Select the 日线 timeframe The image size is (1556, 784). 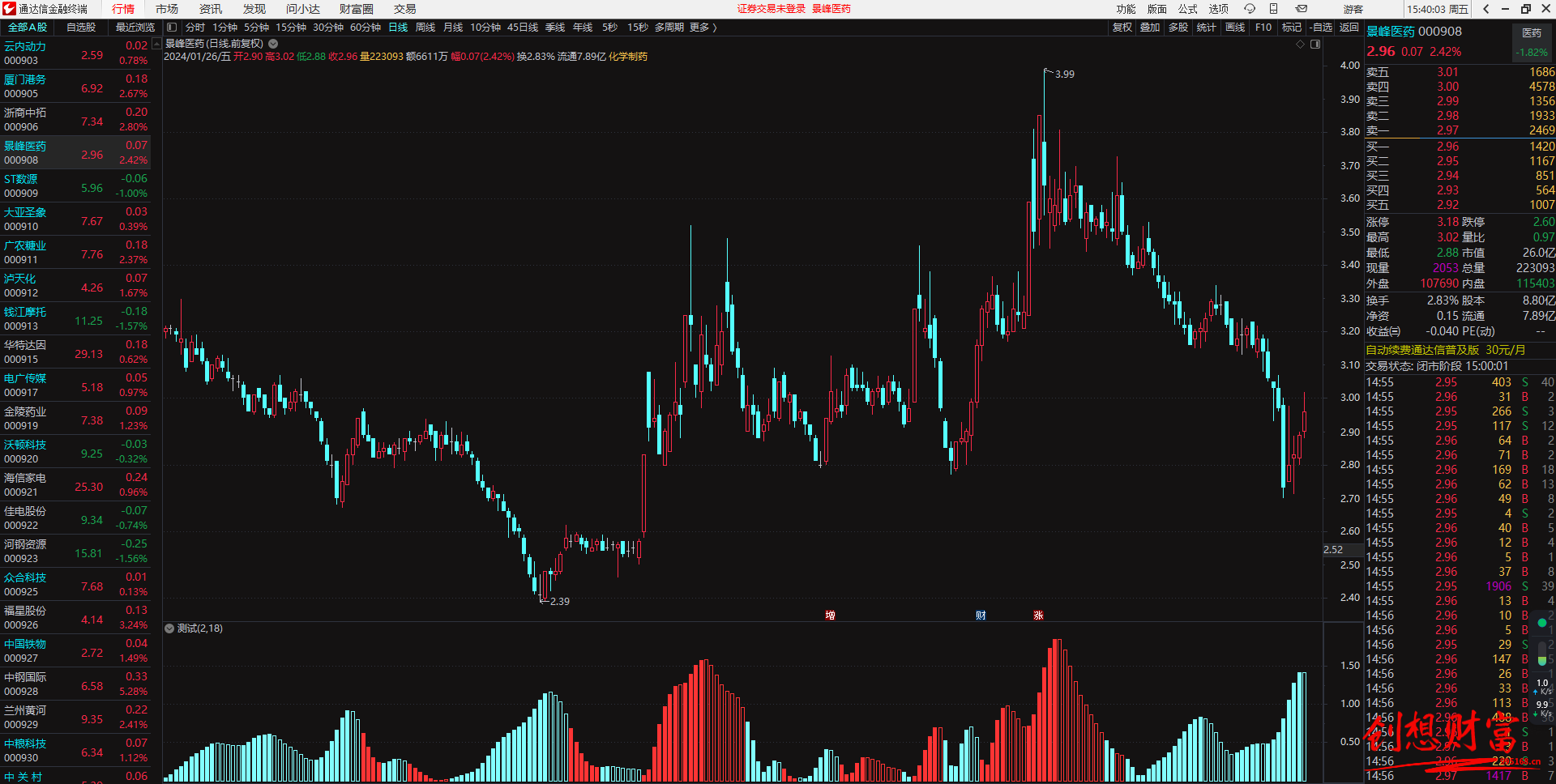(398, 28)
